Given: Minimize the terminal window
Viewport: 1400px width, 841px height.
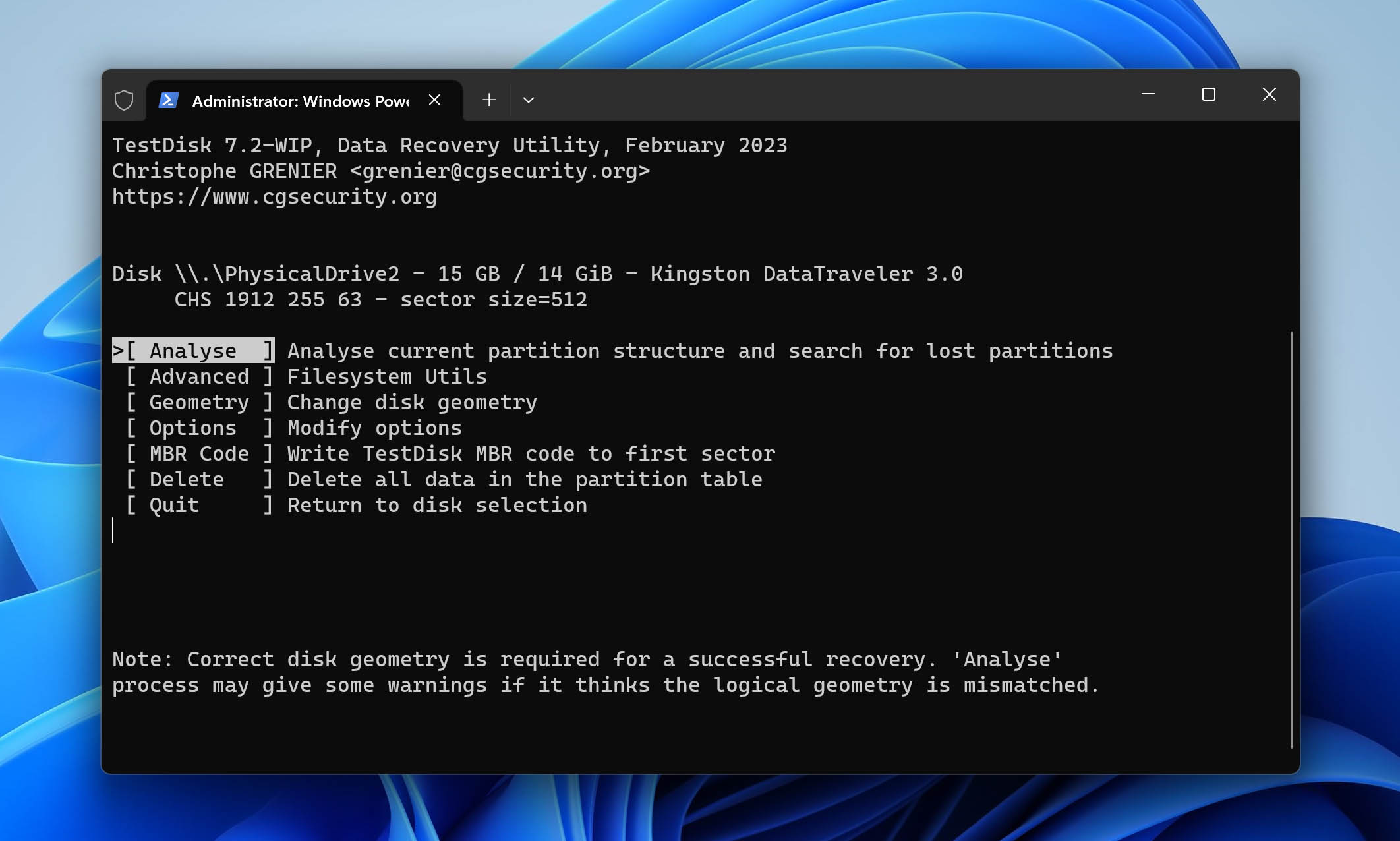Looking at the screenshot, I should tap(1148, 94).
